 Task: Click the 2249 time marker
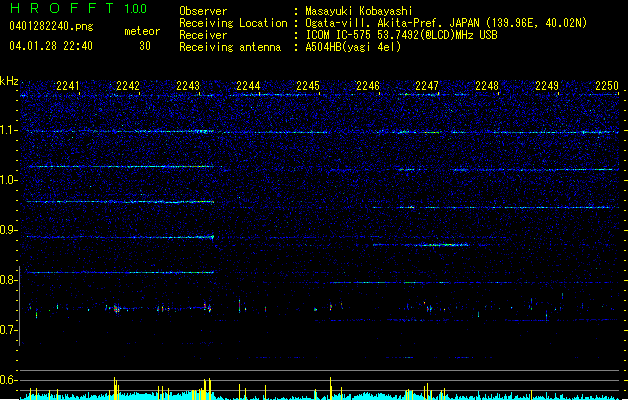547,86
